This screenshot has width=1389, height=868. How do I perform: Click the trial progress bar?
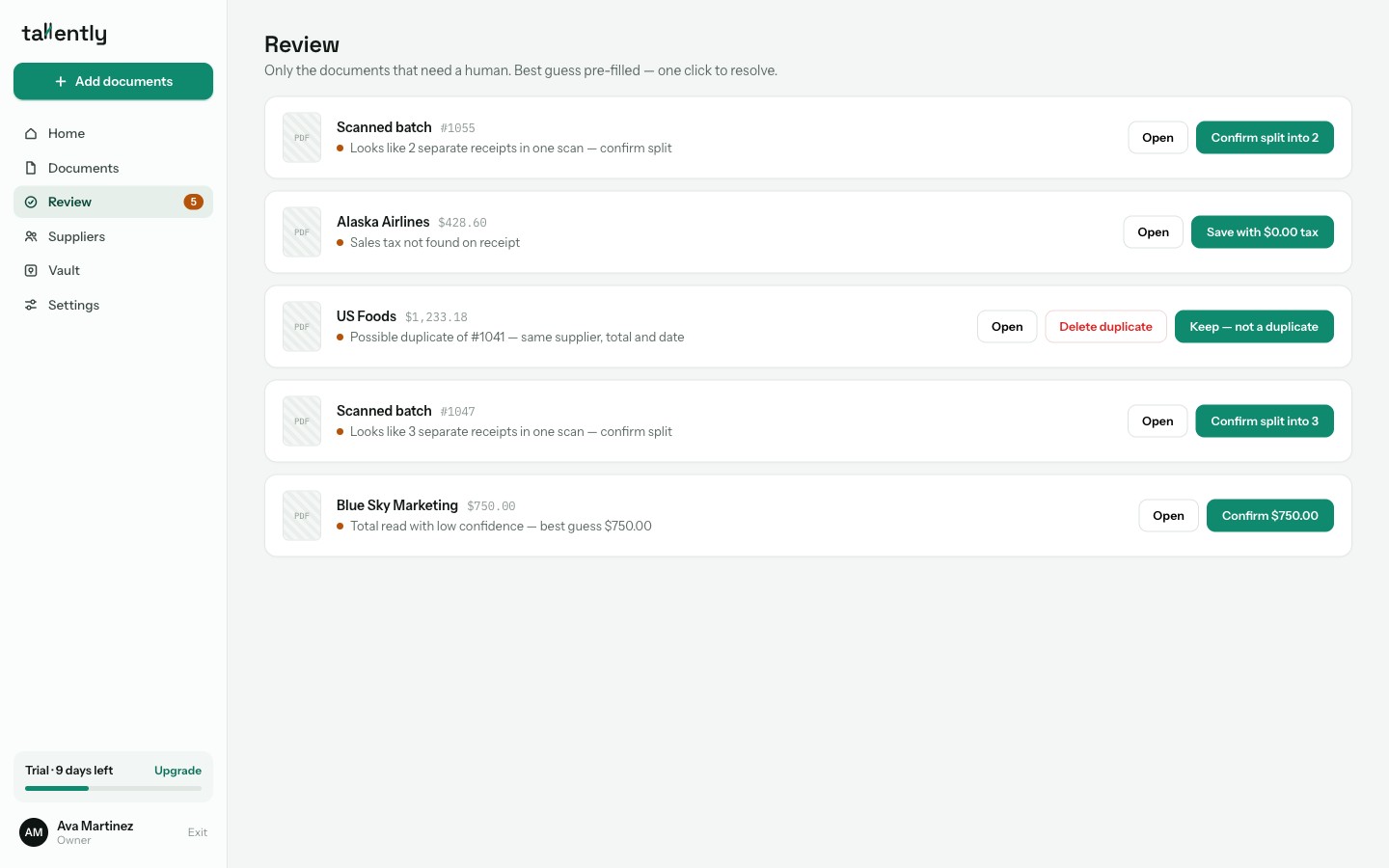[113, 788]
